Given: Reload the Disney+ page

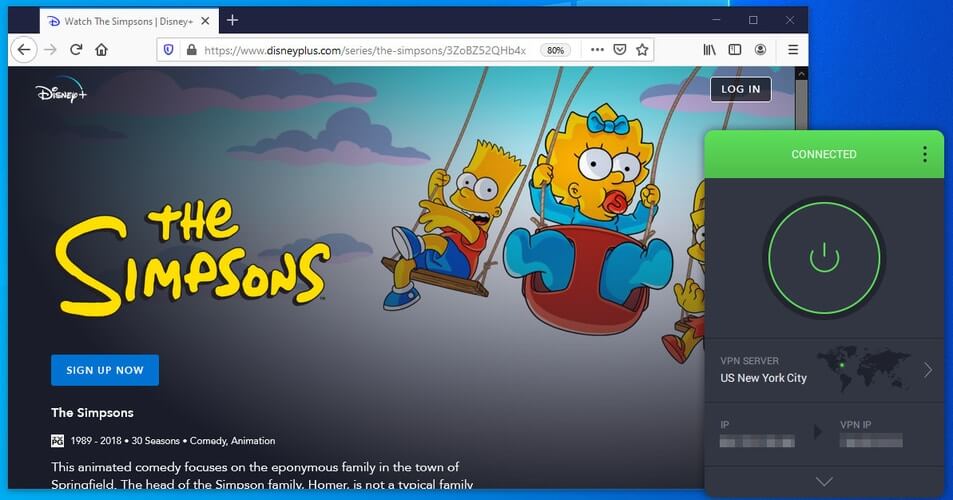Looking at the screenshot, I should point(76,50).
